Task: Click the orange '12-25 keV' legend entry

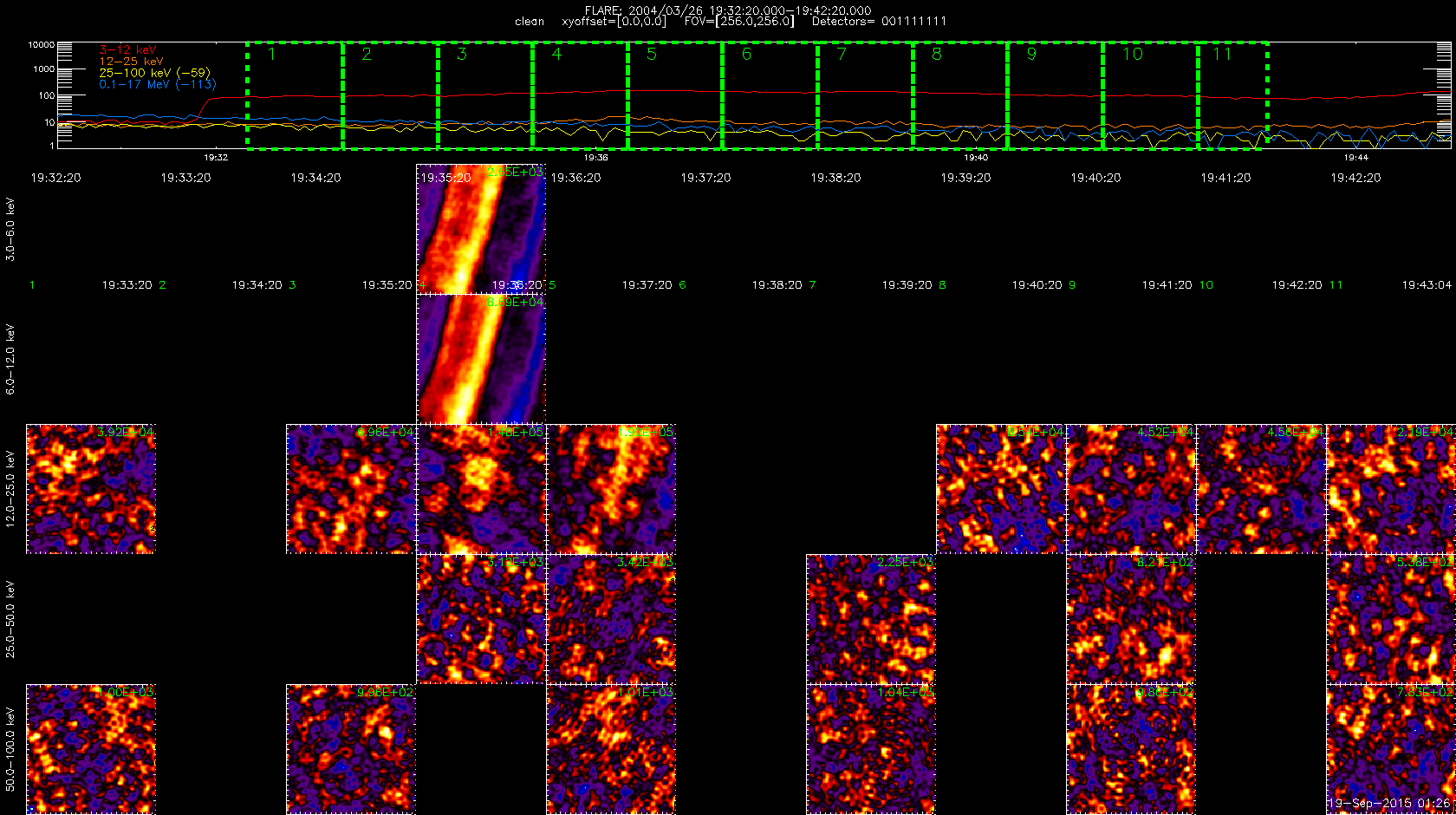Action: [131, 62]
